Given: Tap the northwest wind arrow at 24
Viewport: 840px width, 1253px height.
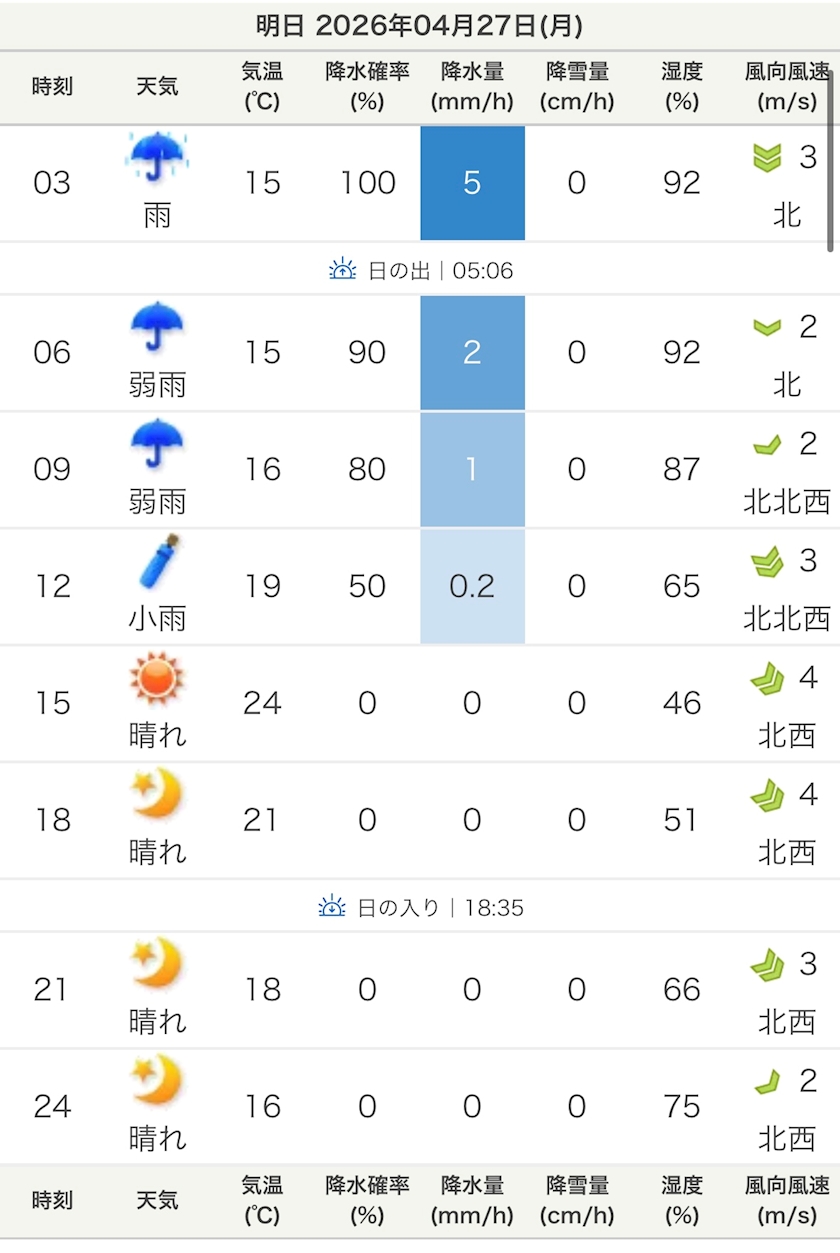Looking at the screenshot, I should pos(767,1081).
